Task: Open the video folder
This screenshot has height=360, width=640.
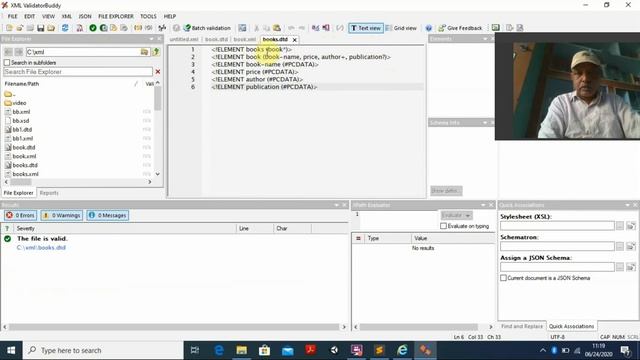Action: 19,103
